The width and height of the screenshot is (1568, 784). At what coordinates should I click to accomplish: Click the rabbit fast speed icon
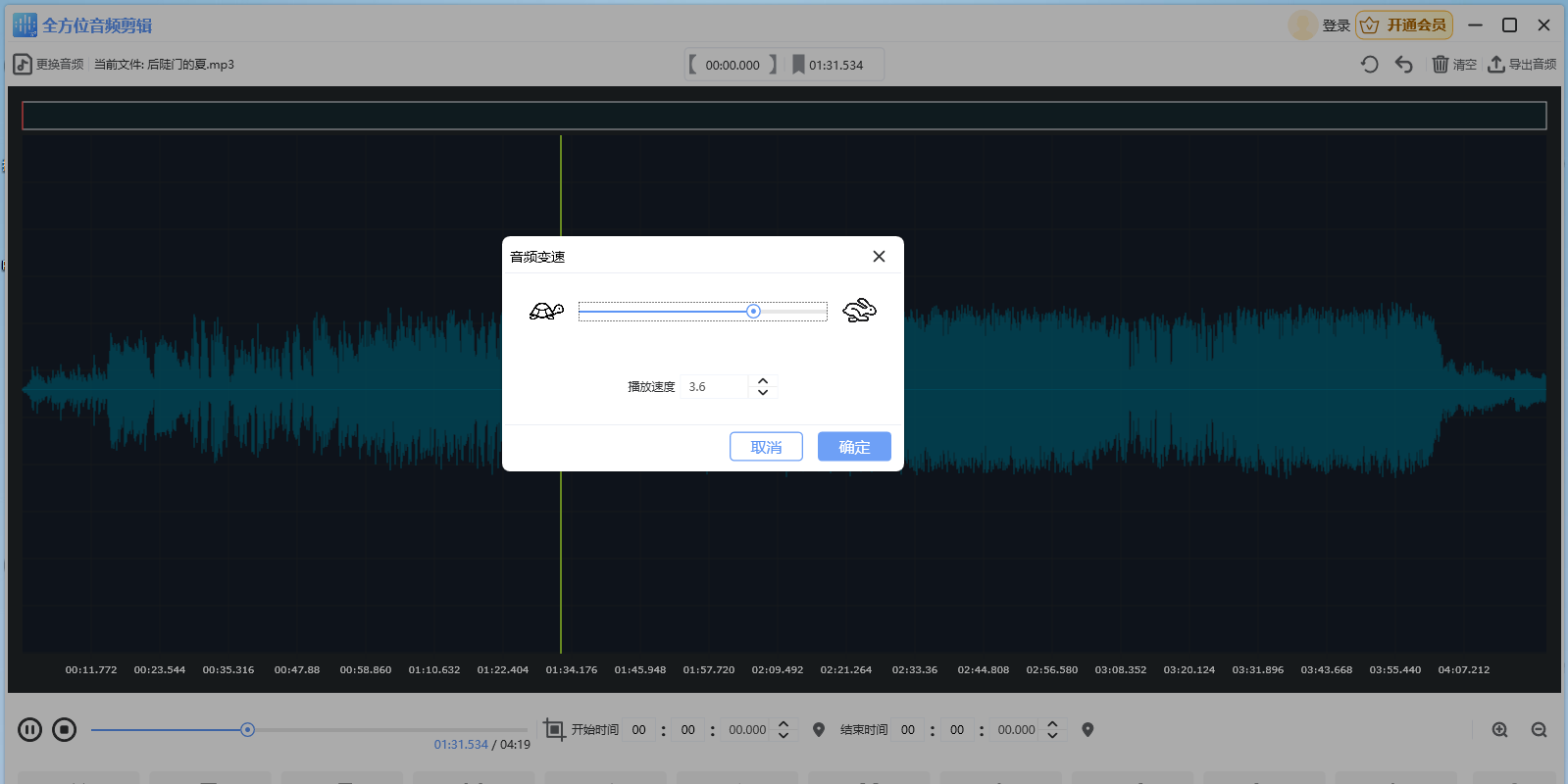[859, 311]
